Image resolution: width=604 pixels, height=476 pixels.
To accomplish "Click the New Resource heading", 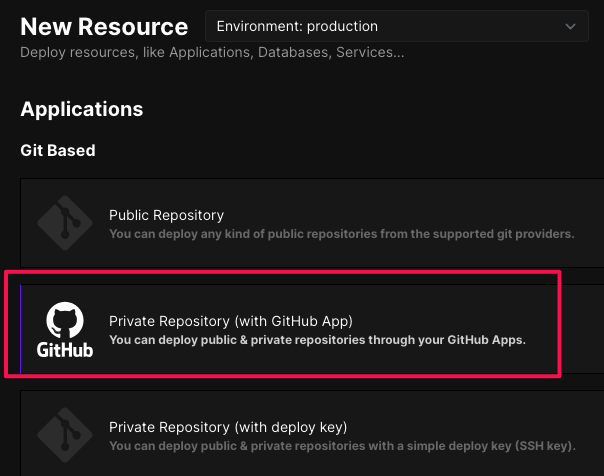I will (104, 27).
